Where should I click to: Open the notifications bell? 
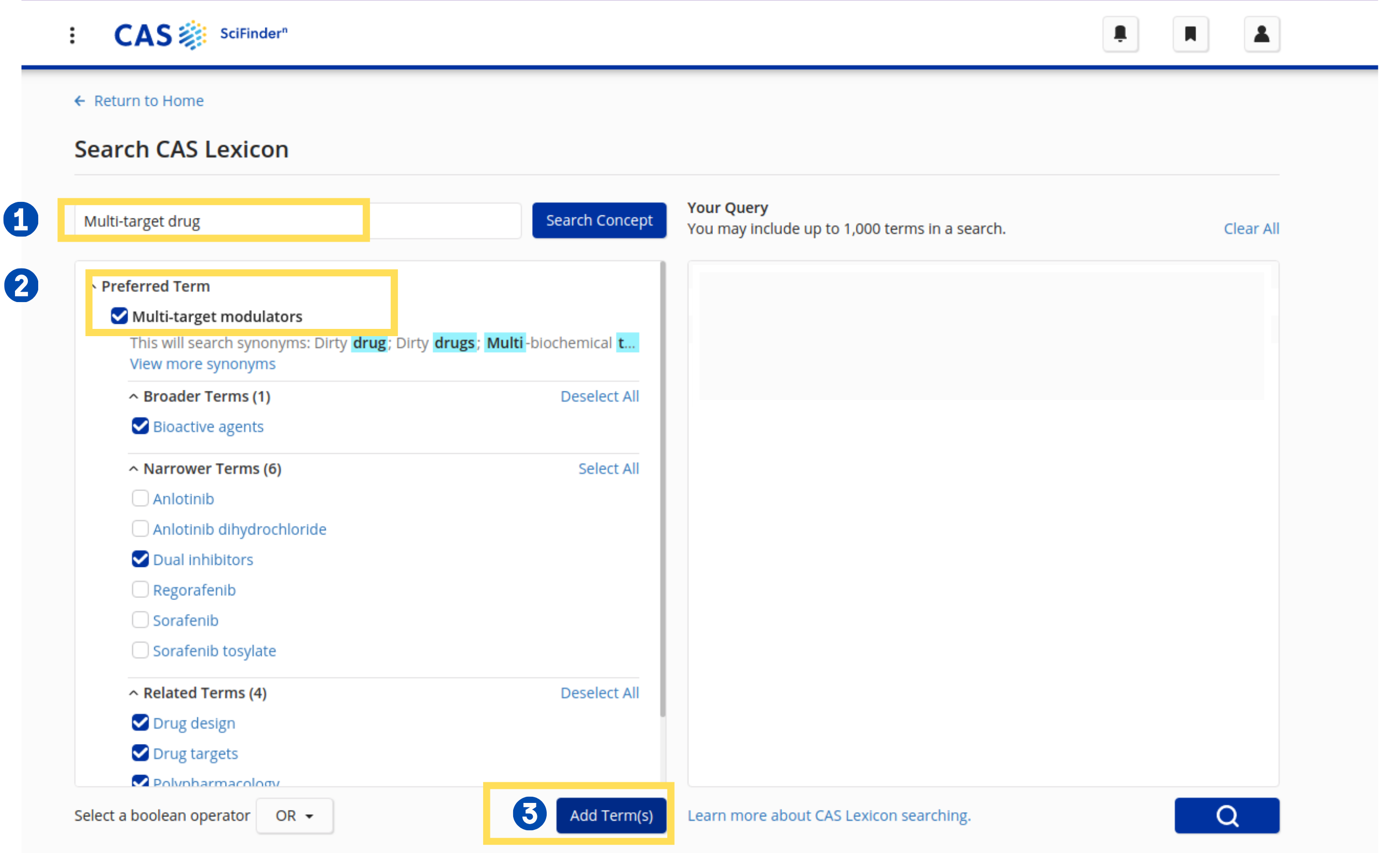[x=1120, y=35]
